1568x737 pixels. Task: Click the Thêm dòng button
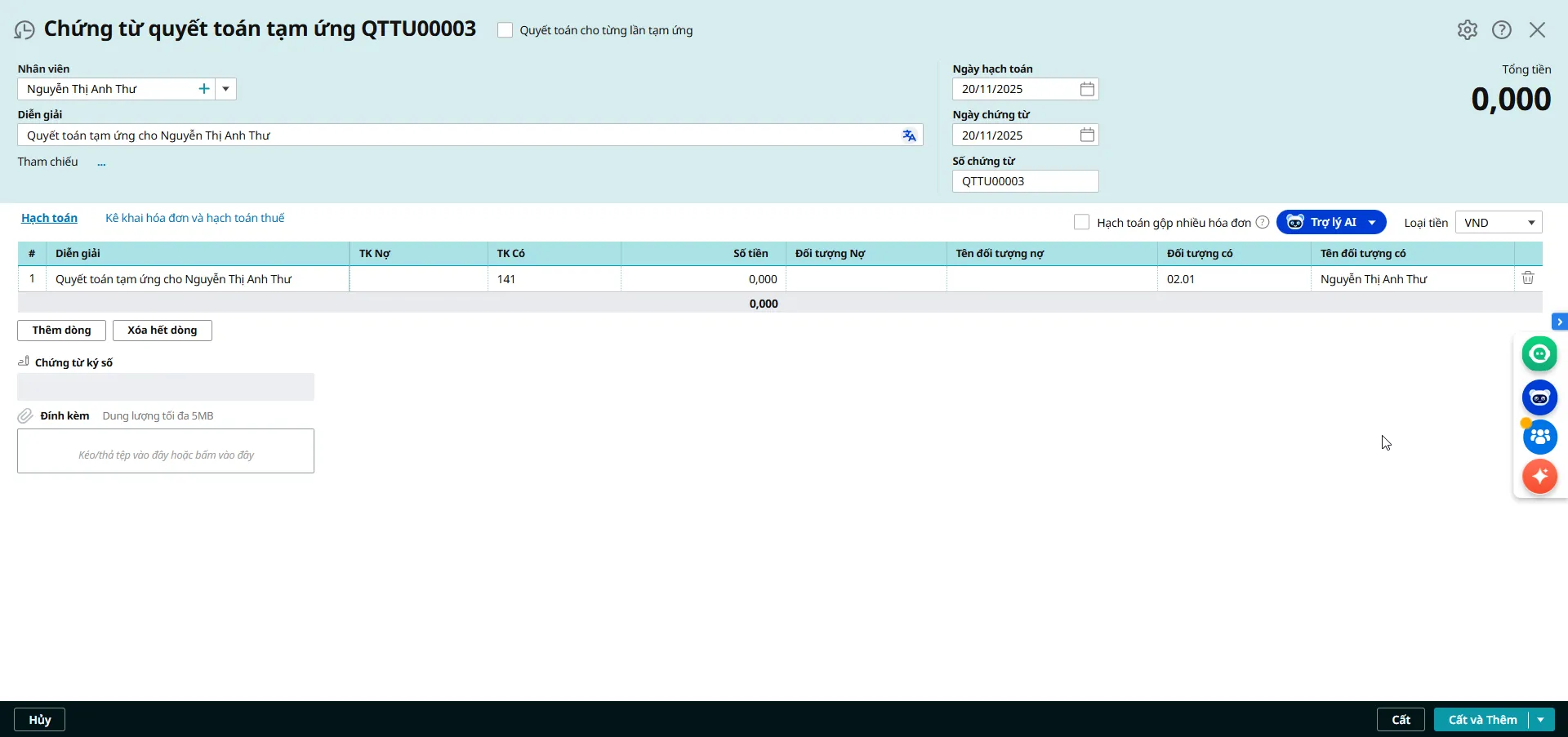pyautogui.click(x=61, y=331)
